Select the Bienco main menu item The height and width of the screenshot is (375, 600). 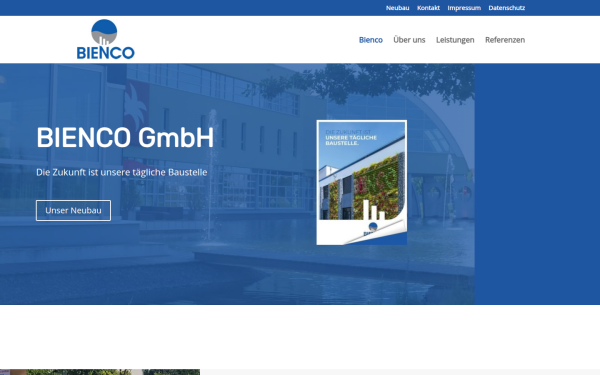370,40
